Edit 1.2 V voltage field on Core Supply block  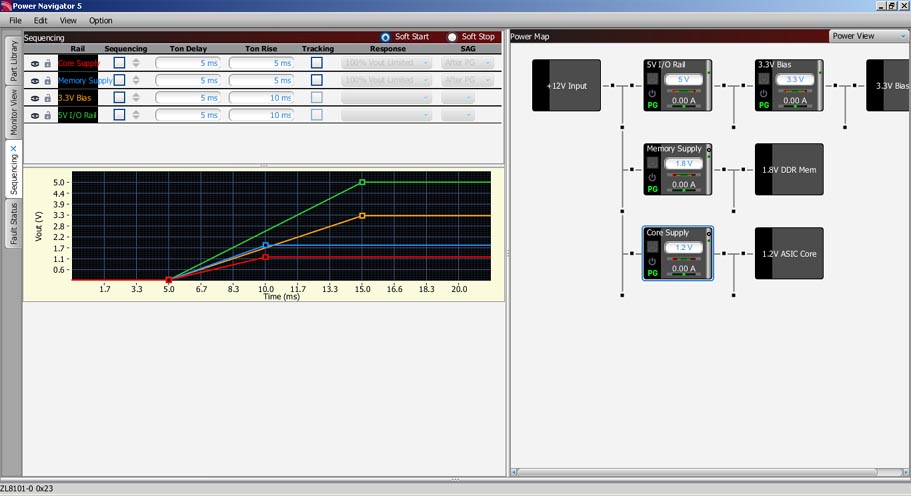(683, 247)
